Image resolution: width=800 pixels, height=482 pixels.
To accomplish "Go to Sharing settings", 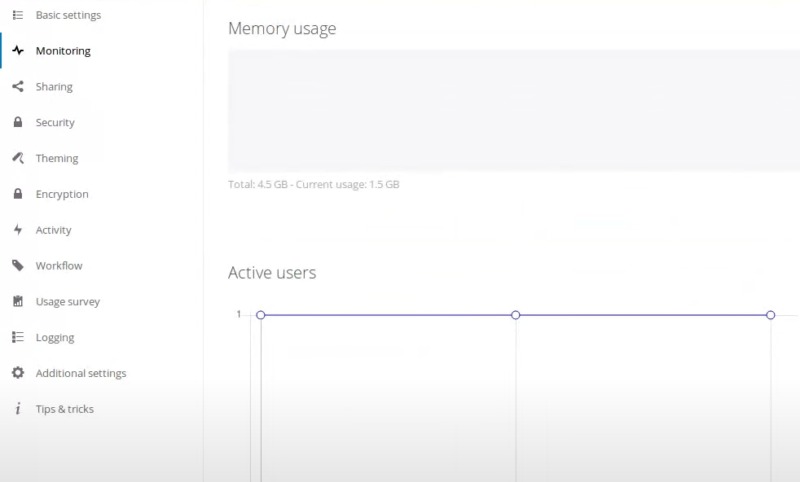I will 54,87.
